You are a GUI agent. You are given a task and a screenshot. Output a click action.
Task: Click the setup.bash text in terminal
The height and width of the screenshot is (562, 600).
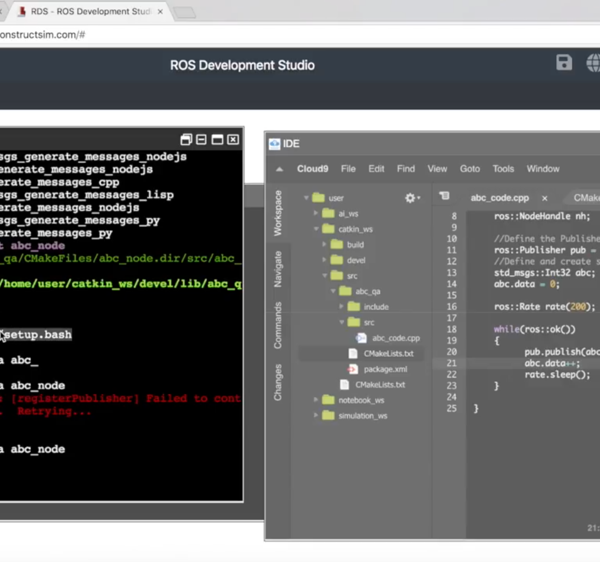coord(37,335)
